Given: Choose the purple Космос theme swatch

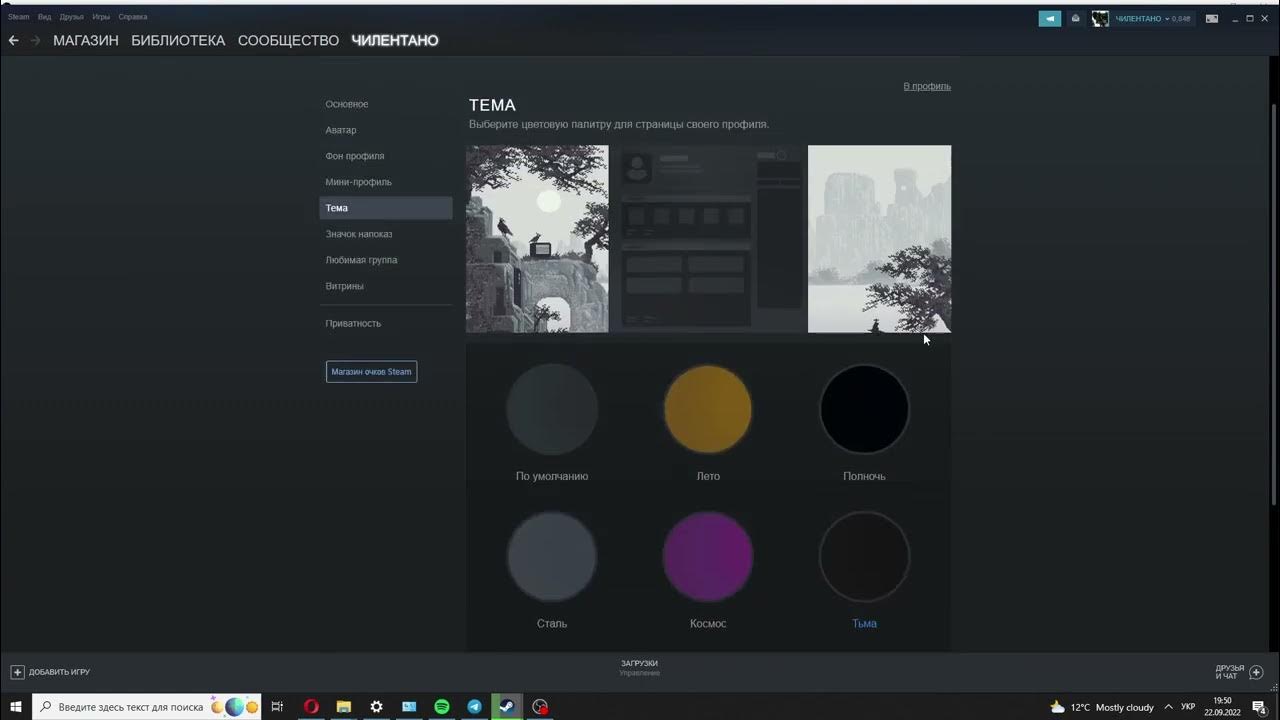Looking at the screenshot, I should [x=708, y=556].
